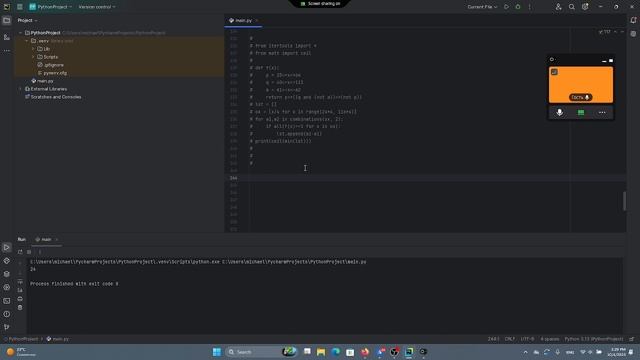Select pyvenv.cfg file in project tree
Image resolution: width=640 pixels, height=360 pixels.
point(52,73)
